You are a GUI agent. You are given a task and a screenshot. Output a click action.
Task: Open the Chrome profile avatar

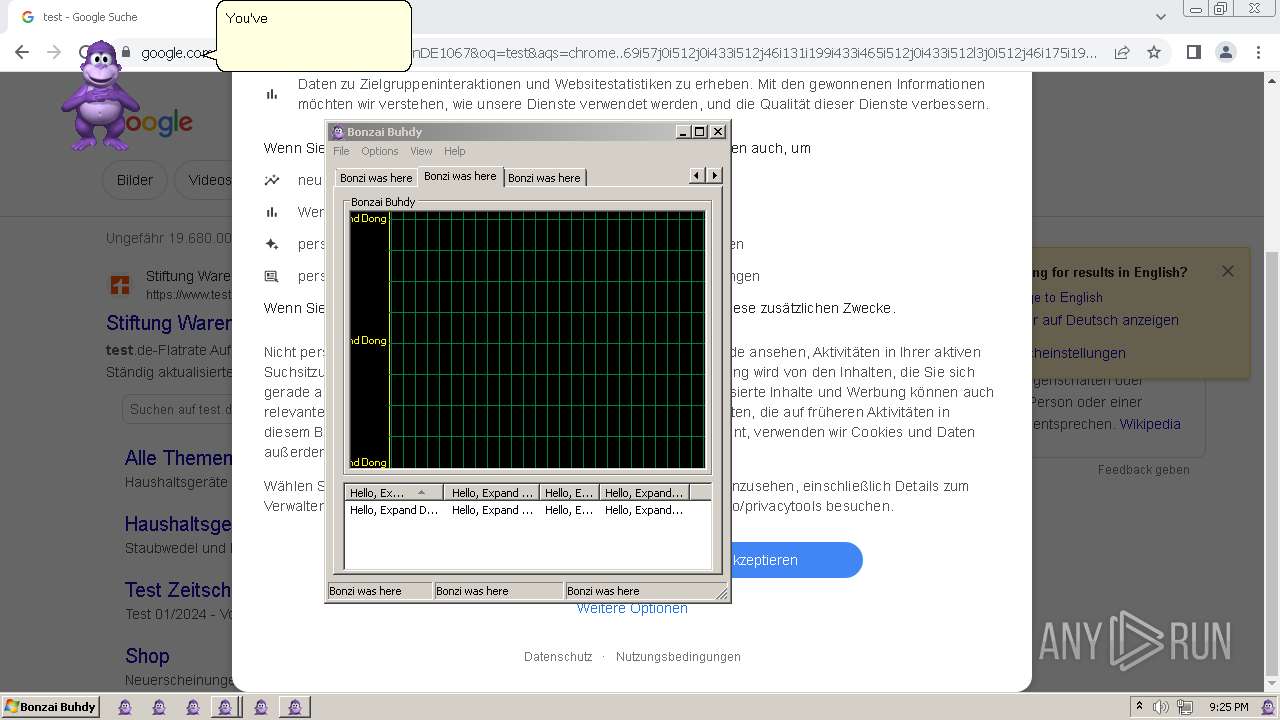point(1225,53)
